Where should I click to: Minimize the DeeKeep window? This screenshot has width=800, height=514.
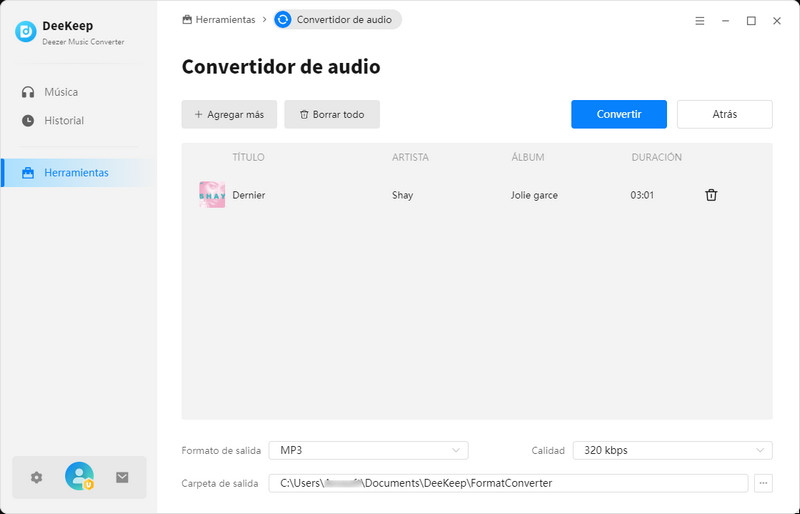(x=725, y=21)
